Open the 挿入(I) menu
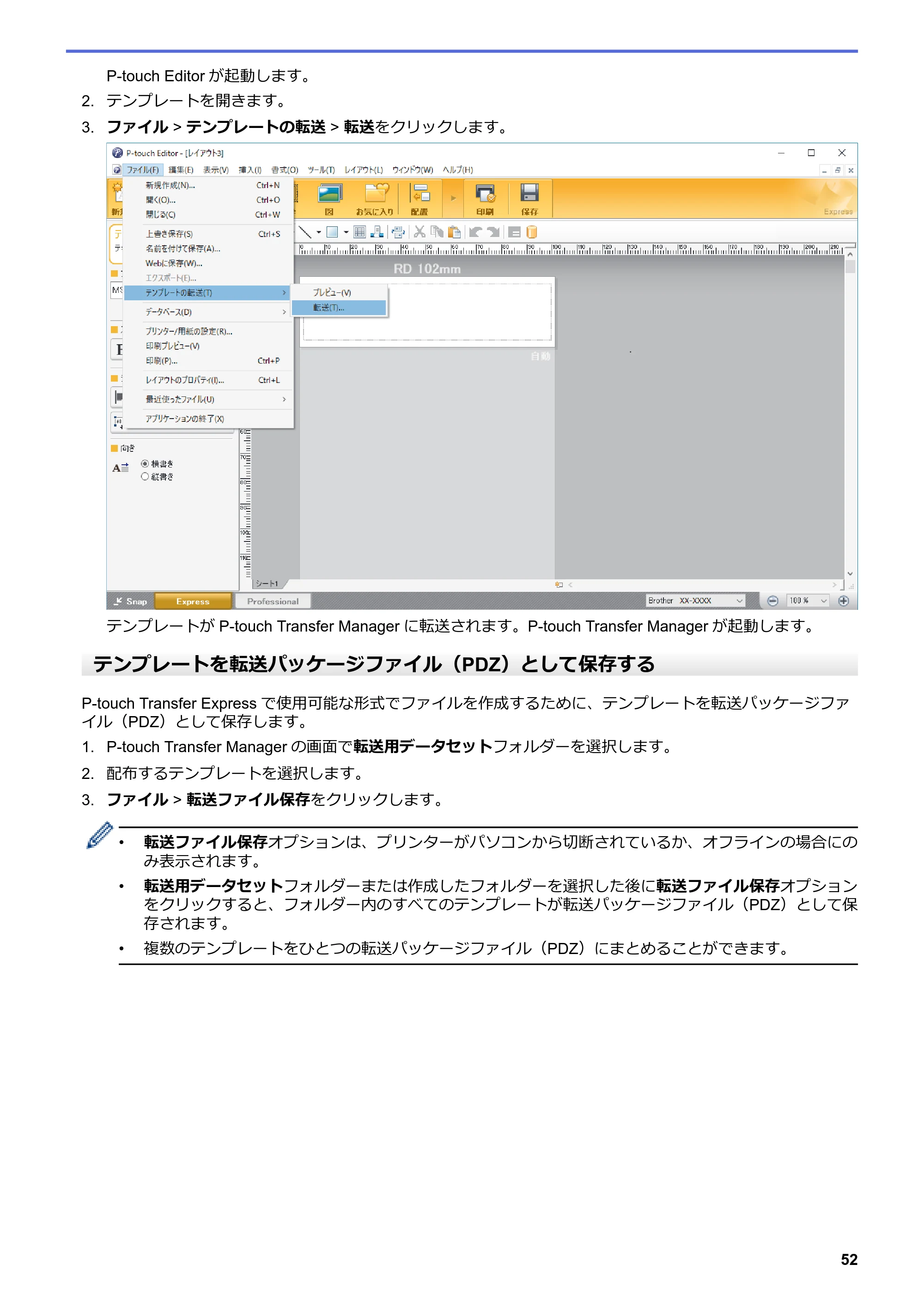This screenshot has height=1307, width=924. click(250, 170)
